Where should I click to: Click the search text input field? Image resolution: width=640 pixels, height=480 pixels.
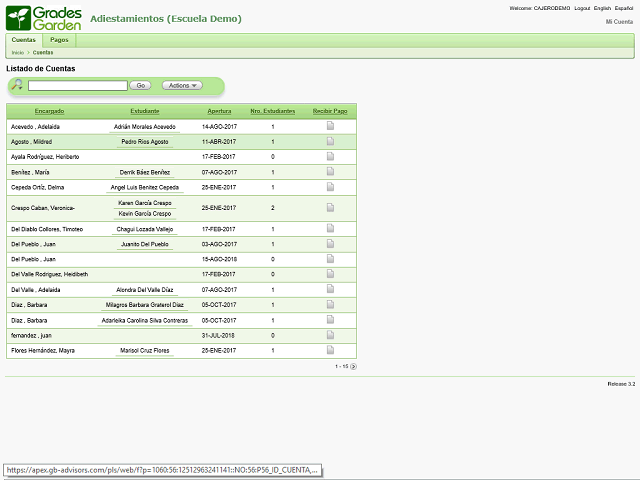coord(78,86)
